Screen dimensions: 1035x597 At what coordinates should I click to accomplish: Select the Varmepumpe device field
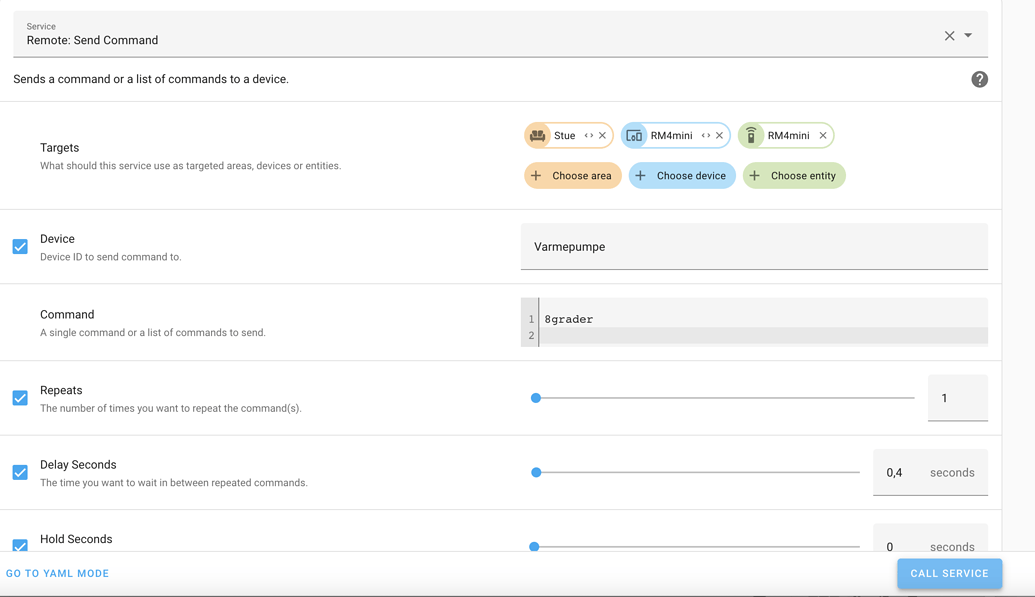(753, 246)
